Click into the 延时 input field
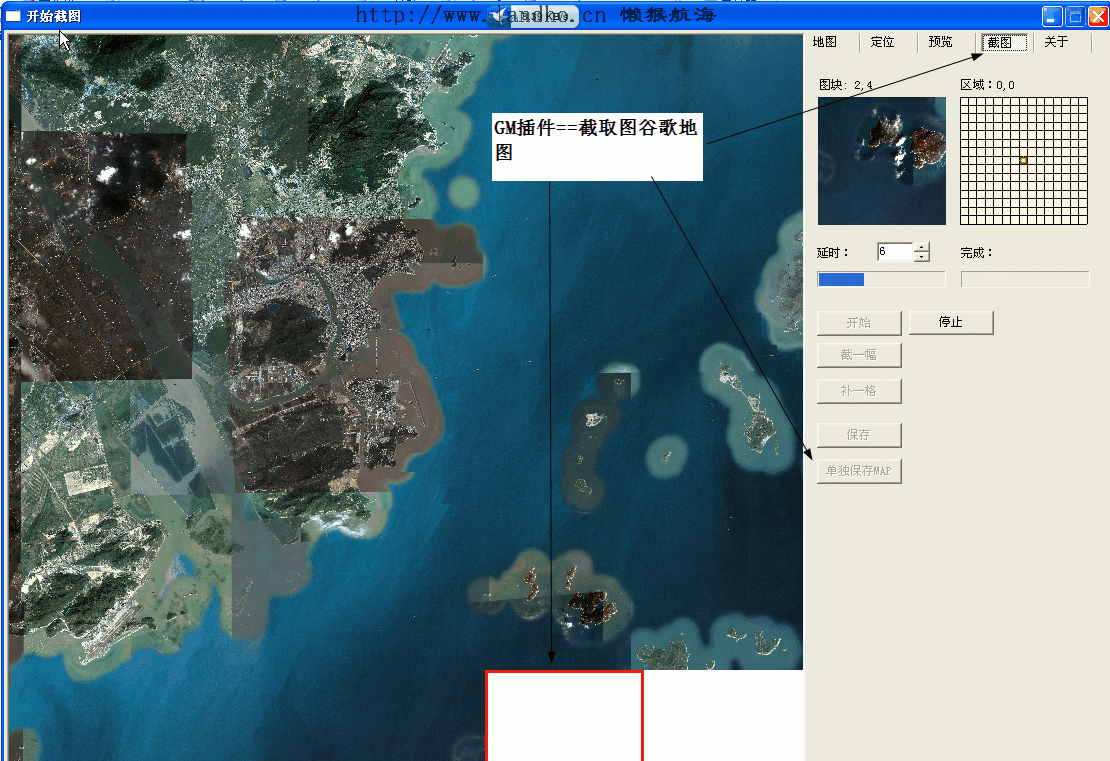 (896, 251)
